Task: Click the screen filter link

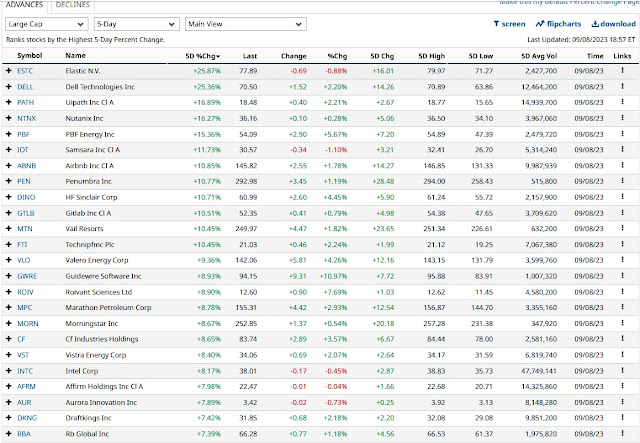Action: (509, 24)
